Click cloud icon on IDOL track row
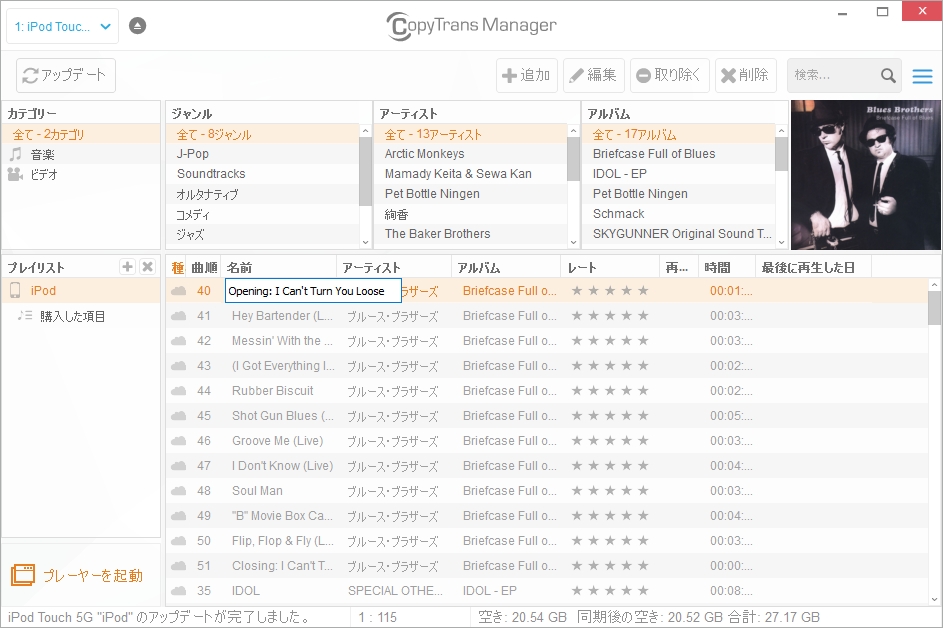The width and height of the screenshot is (943, 628). 179,591
